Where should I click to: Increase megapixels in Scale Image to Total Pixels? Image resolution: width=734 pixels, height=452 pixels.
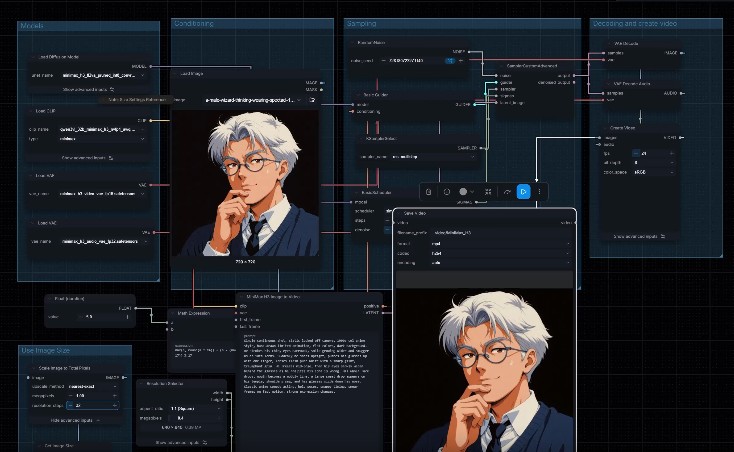(x=115, y=396)
